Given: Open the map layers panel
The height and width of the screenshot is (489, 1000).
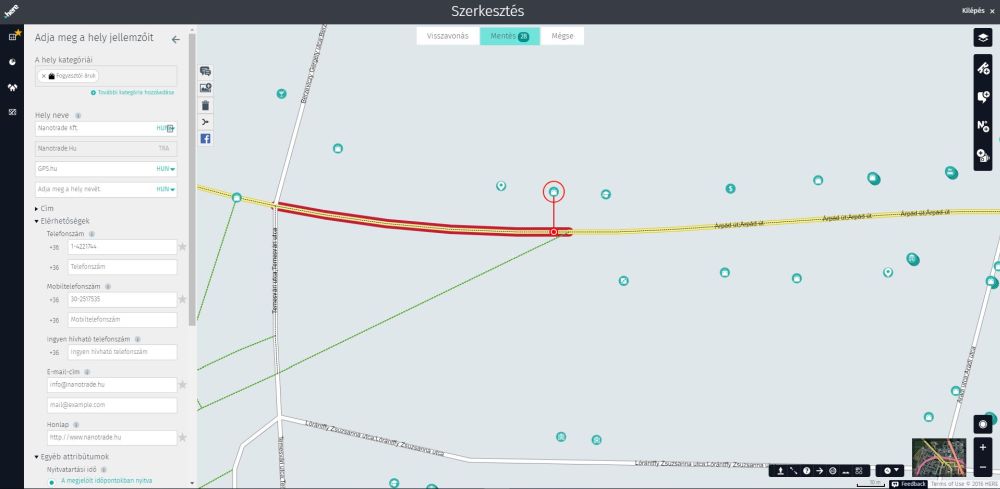Looking at the screenshot, I should pyautogui.click(x=982, y=38).
